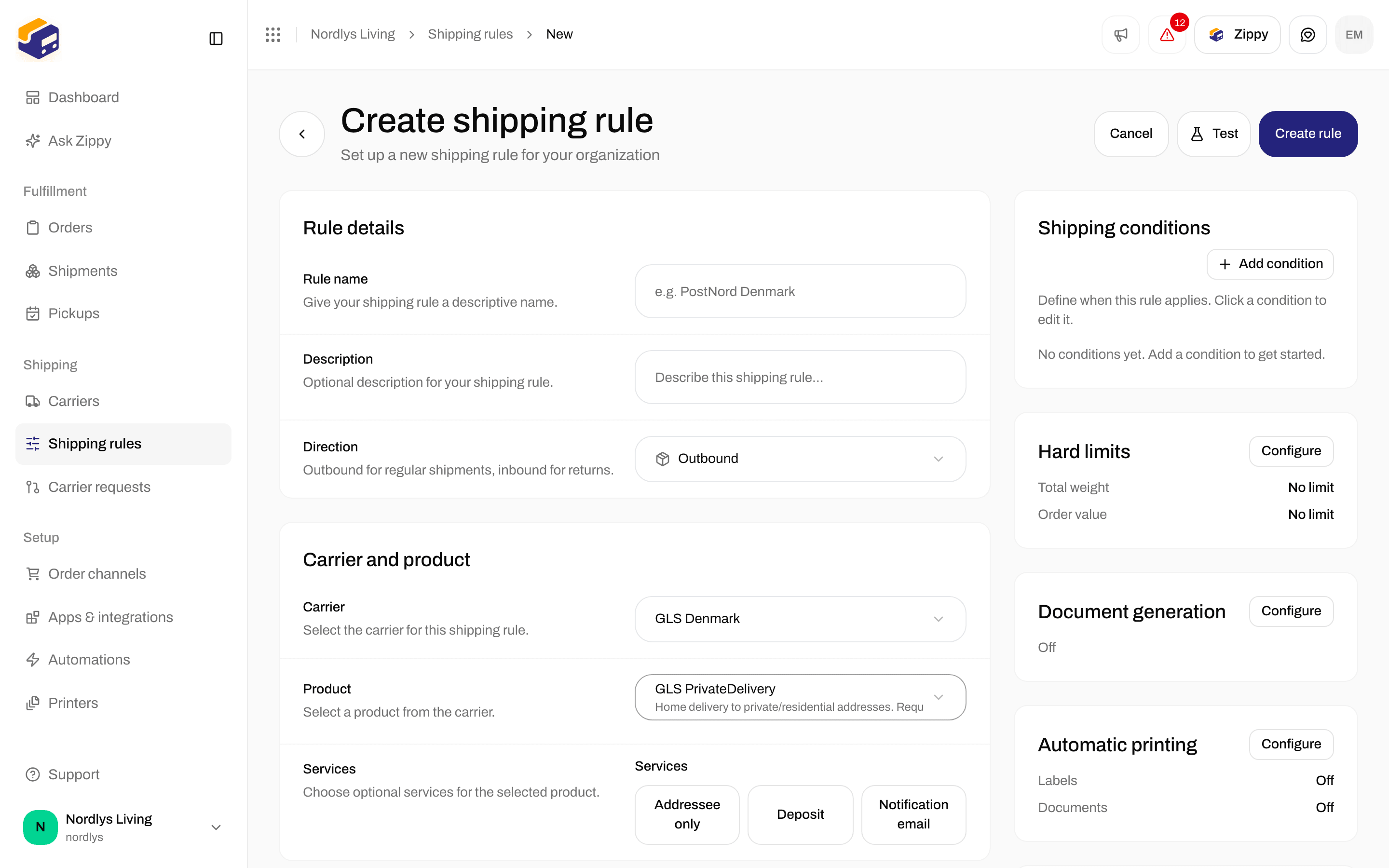Toggle the Addressee only service
Screen dimensions: 1389x868
click(x=687, y=814)
